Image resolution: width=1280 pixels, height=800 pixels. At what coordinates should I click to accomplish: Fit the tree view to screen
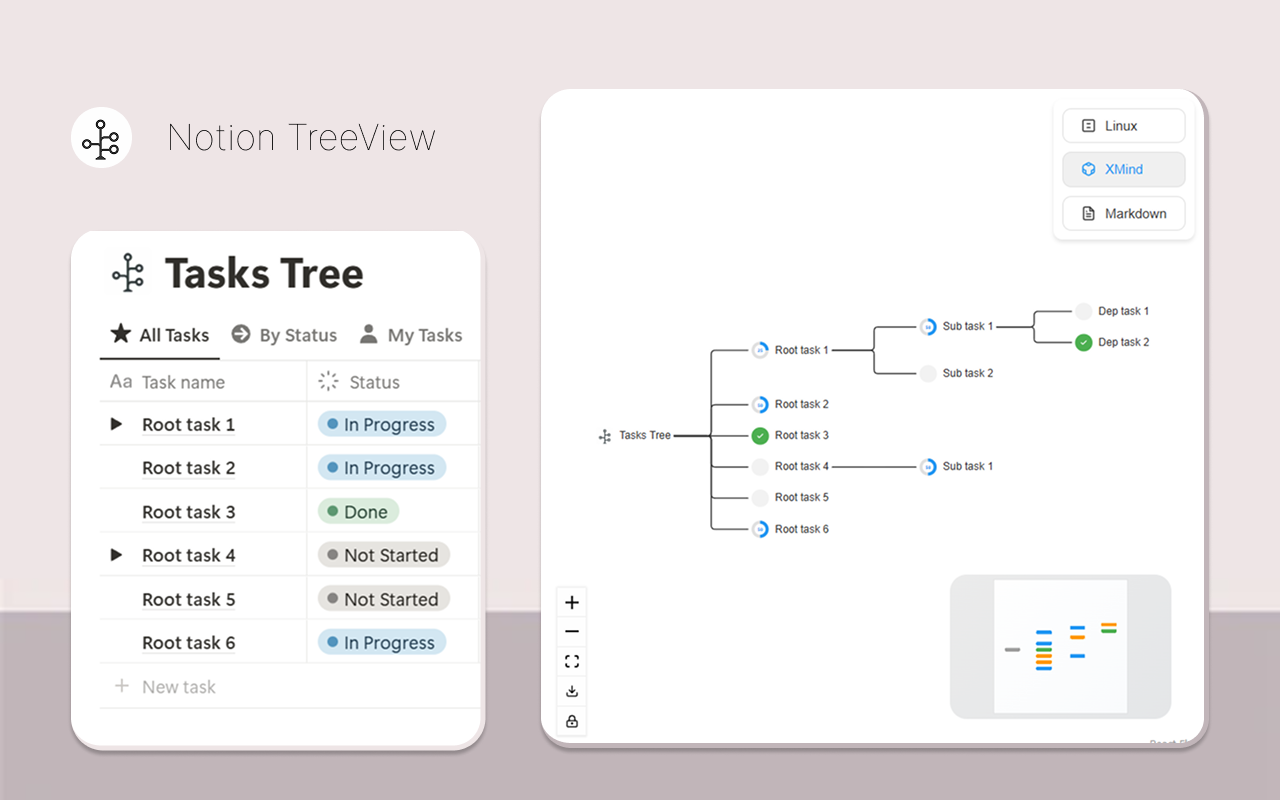(572, 661)
